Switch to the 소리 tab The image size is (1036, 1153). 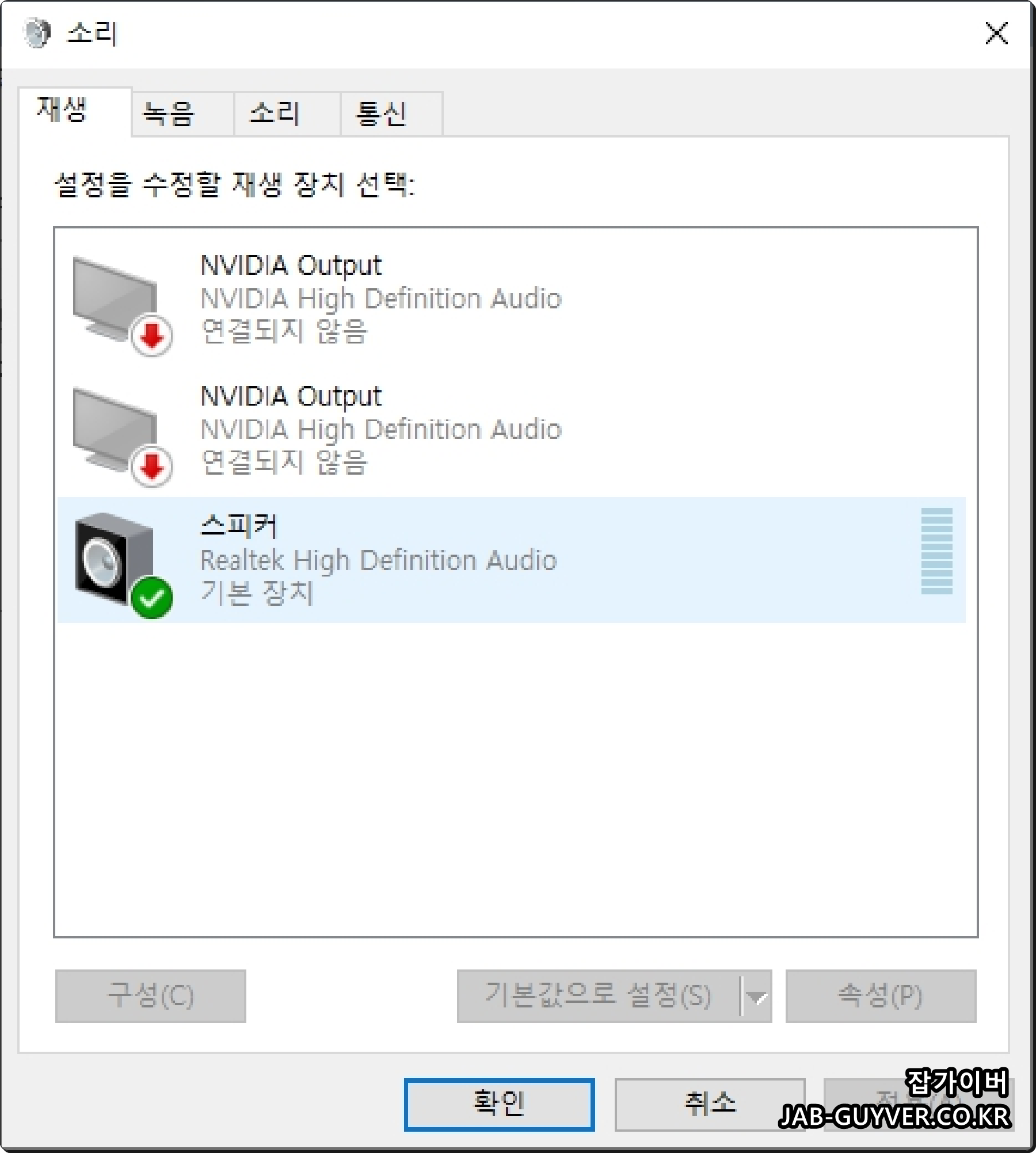(287, 113)
